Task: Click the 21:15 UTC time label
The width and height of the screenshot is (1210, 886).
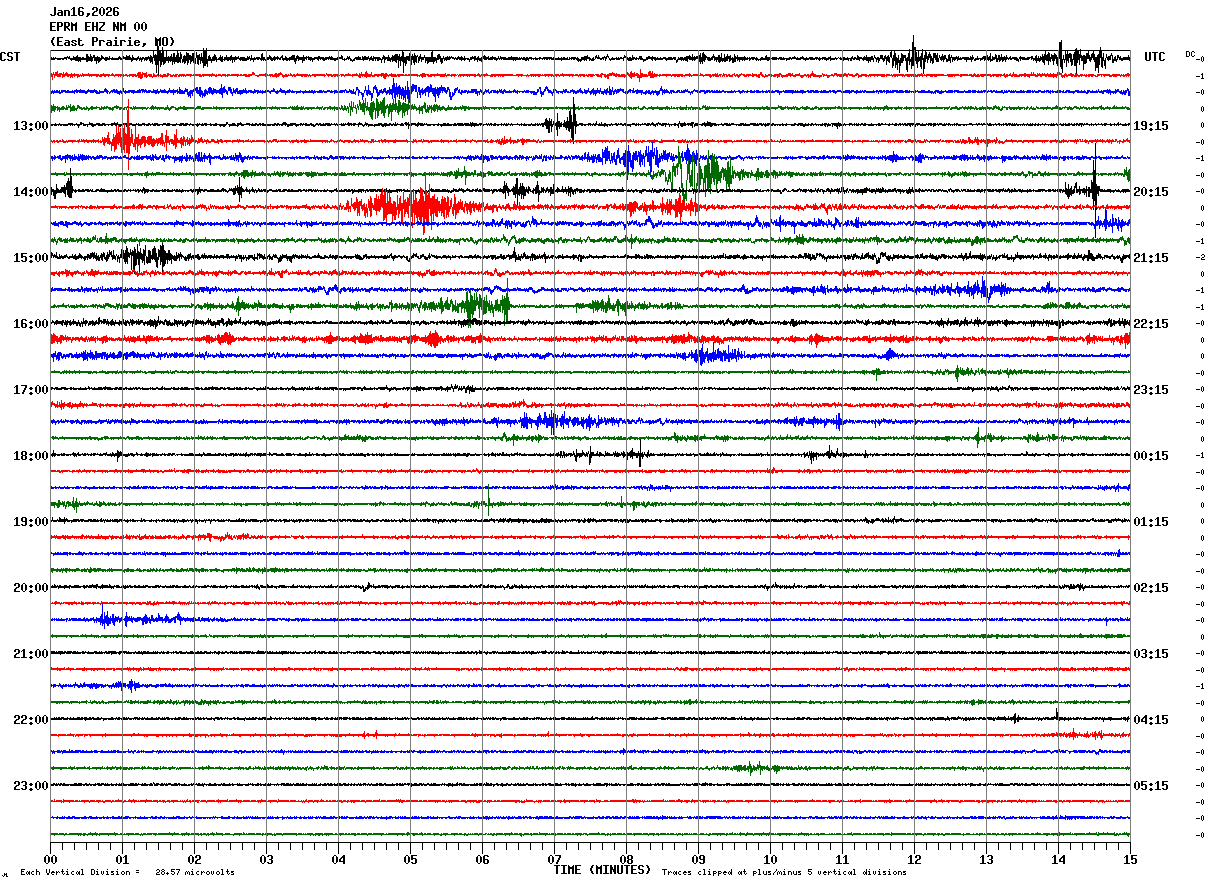Action: click(x=1150, y=258)
